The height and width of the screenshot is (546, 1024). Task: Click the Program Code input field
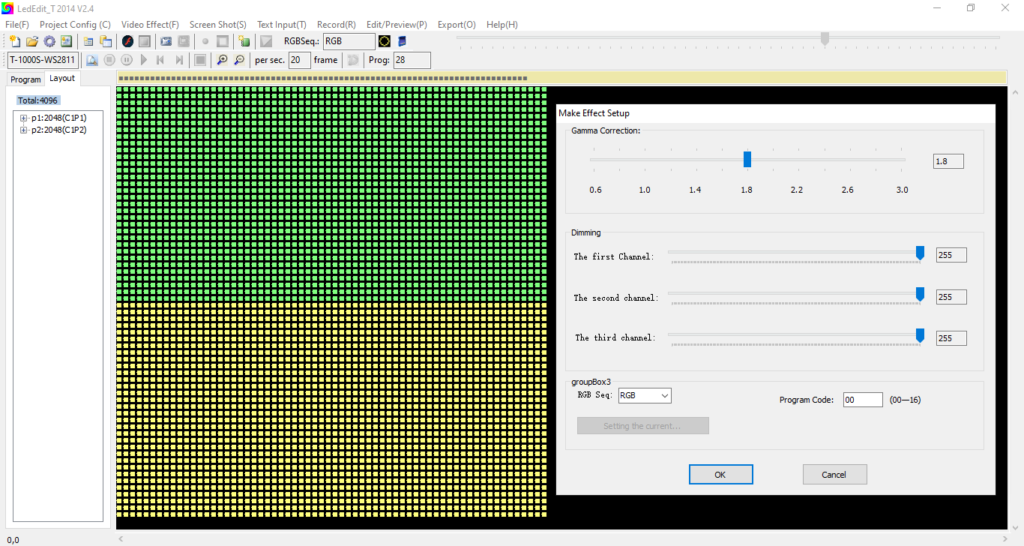tap(863, 400)
